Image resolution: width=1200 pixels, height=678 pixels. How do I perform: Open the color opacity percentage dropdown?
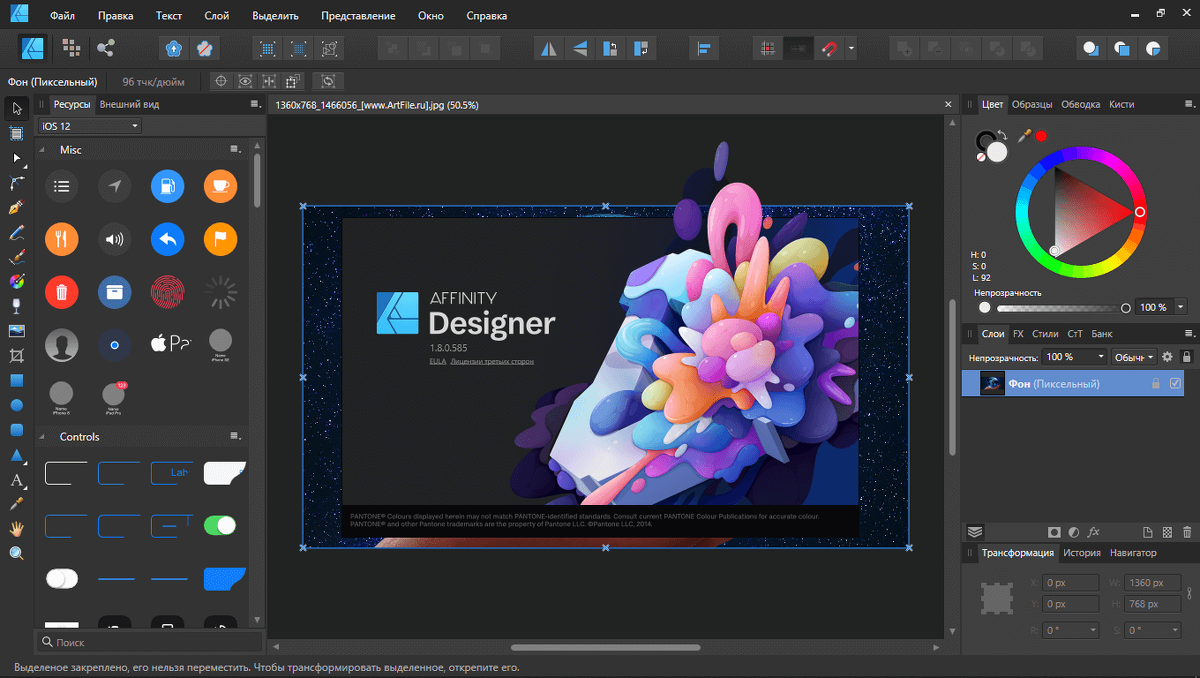click(x=1181, y=307)
